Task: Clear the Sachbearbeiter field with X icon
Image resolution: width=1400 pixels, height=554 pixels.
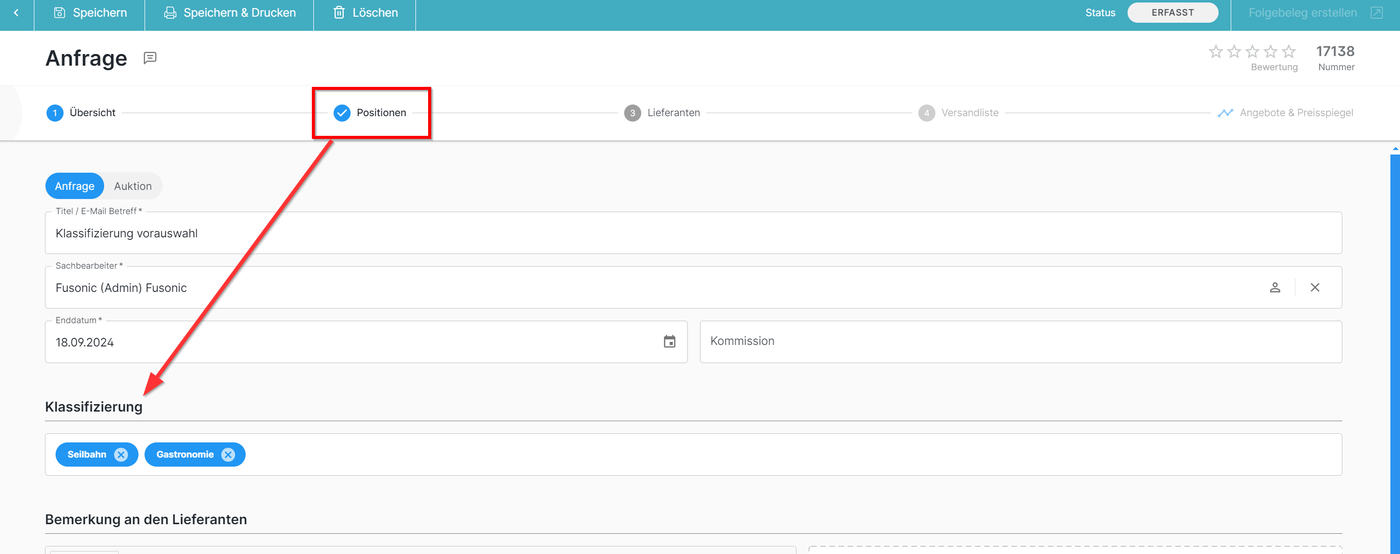Action: [1315, 288]
